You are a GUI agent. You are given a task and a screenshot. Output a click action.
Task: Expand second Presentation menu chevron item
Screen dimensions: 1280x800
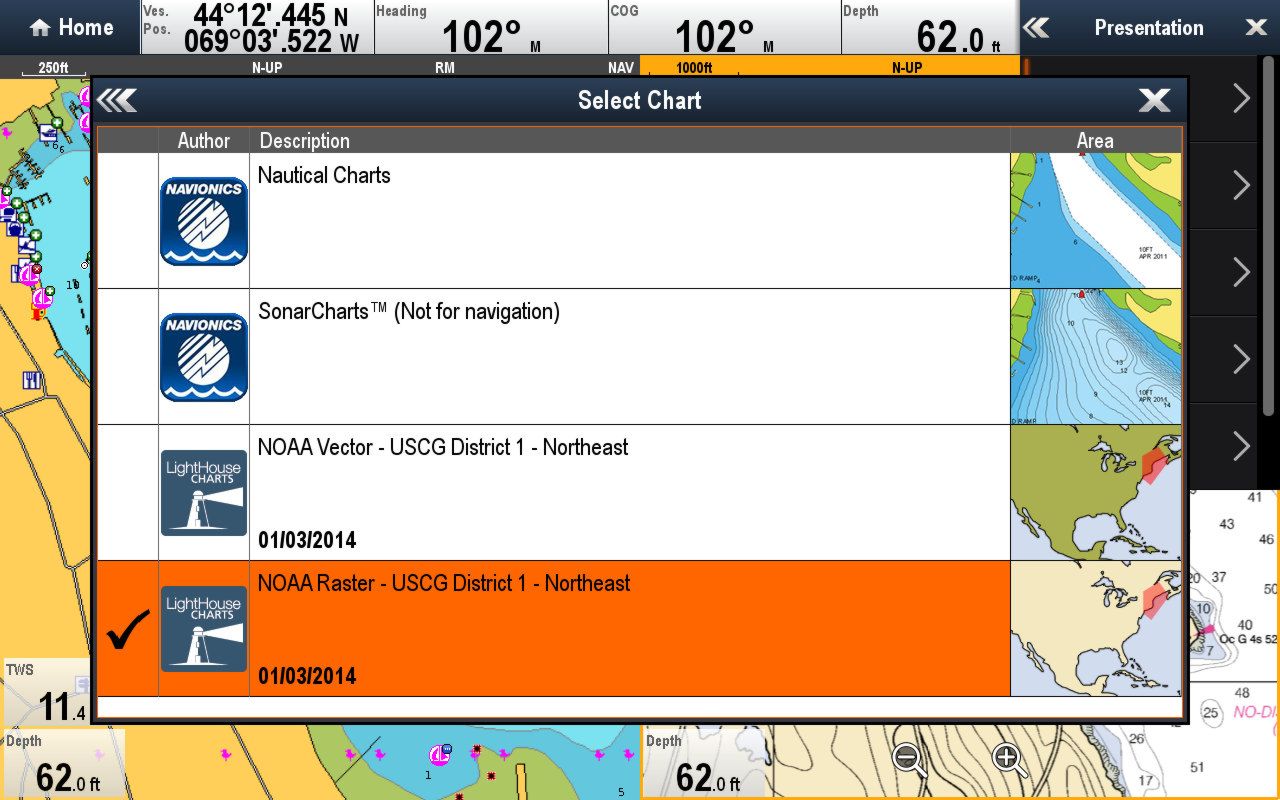click(1241, 185)
